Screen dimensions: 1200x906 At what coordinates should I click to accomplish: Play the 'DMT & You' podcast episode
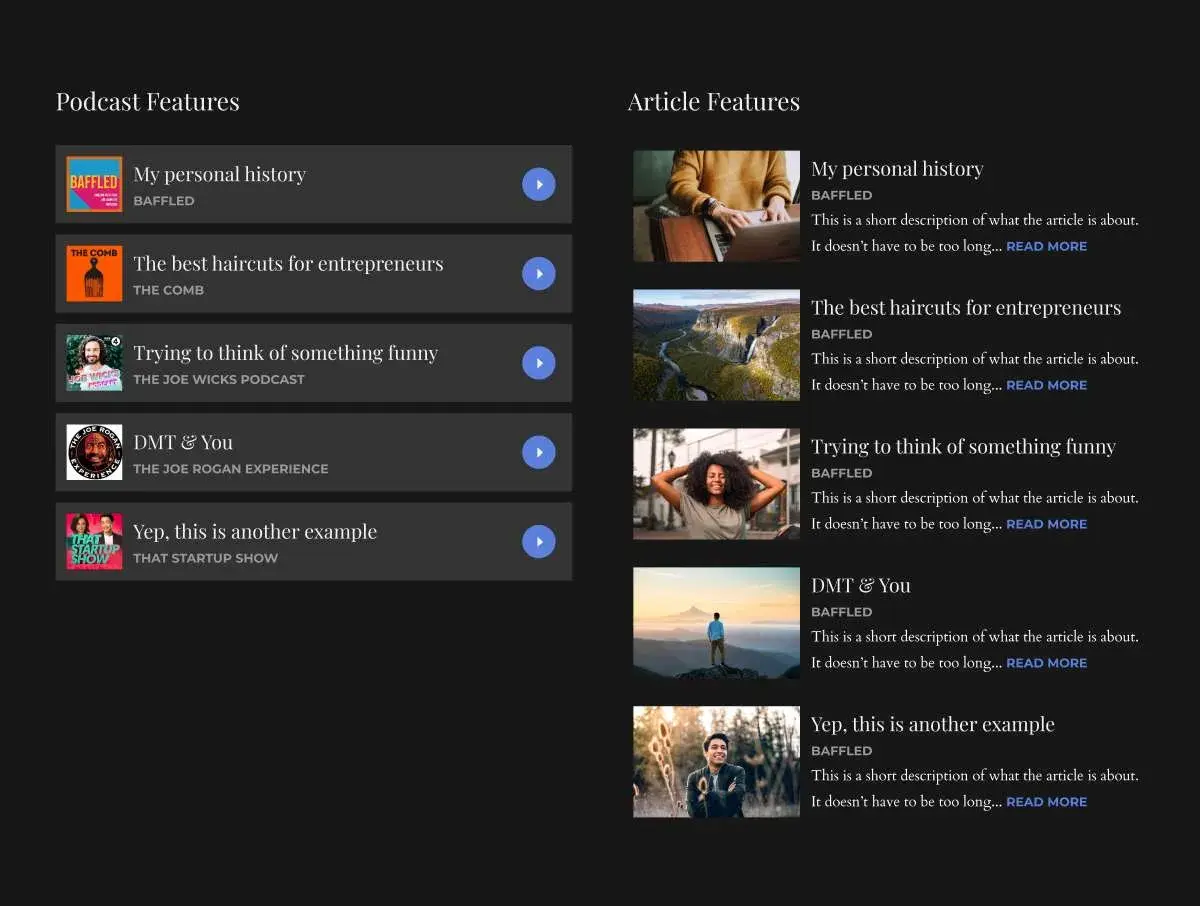click(x=538, y=452)
